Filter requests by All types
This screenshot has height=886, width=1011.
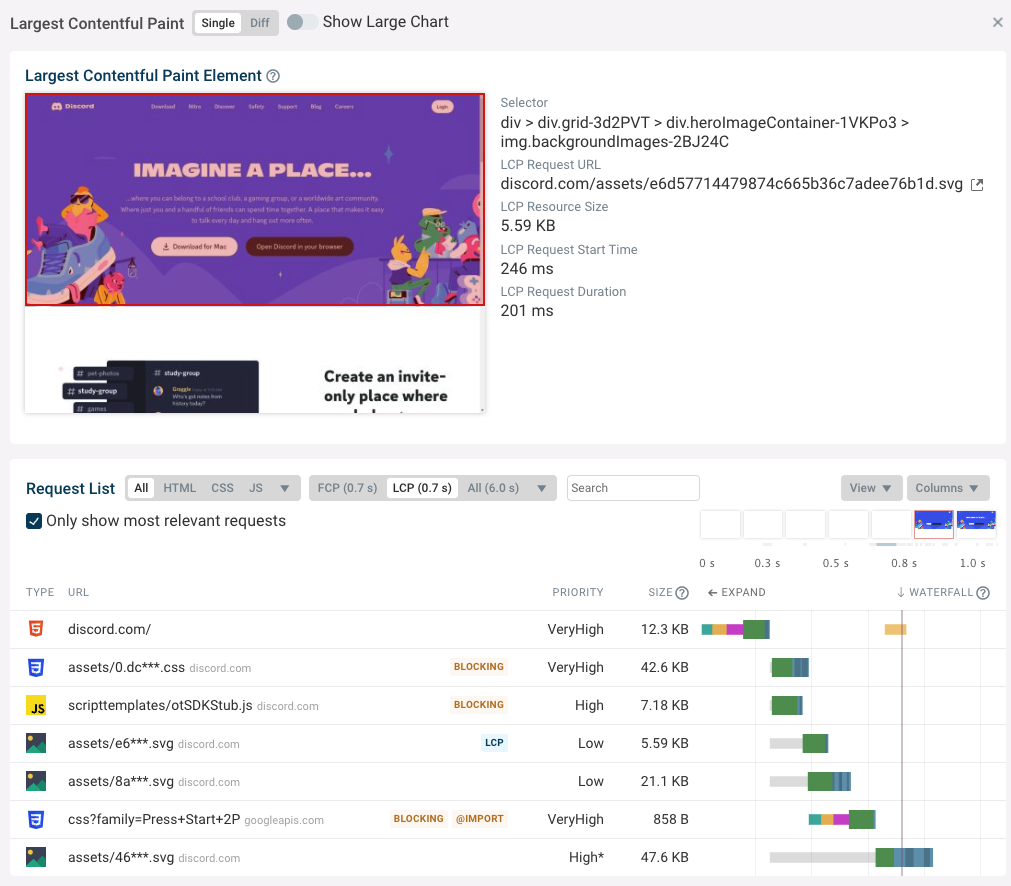tap(141, 488)
